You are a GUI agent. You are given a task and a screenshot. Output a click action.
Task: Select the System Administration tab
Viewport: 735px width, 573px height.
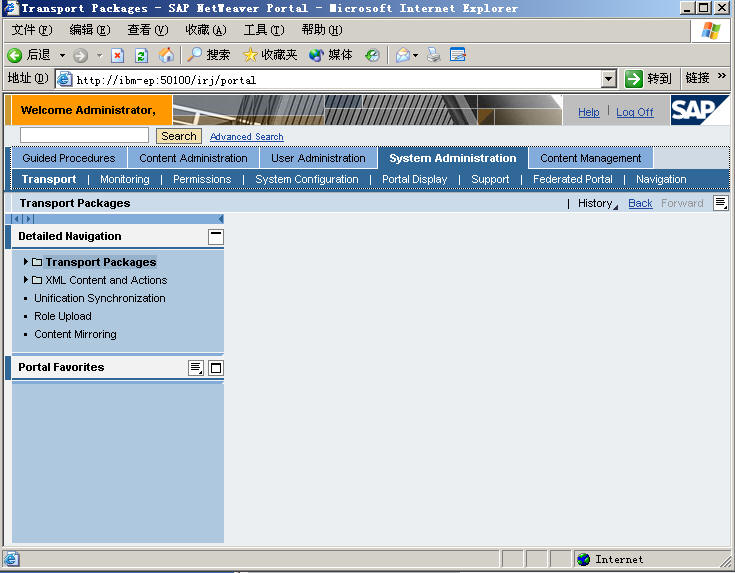click(453, 158)
